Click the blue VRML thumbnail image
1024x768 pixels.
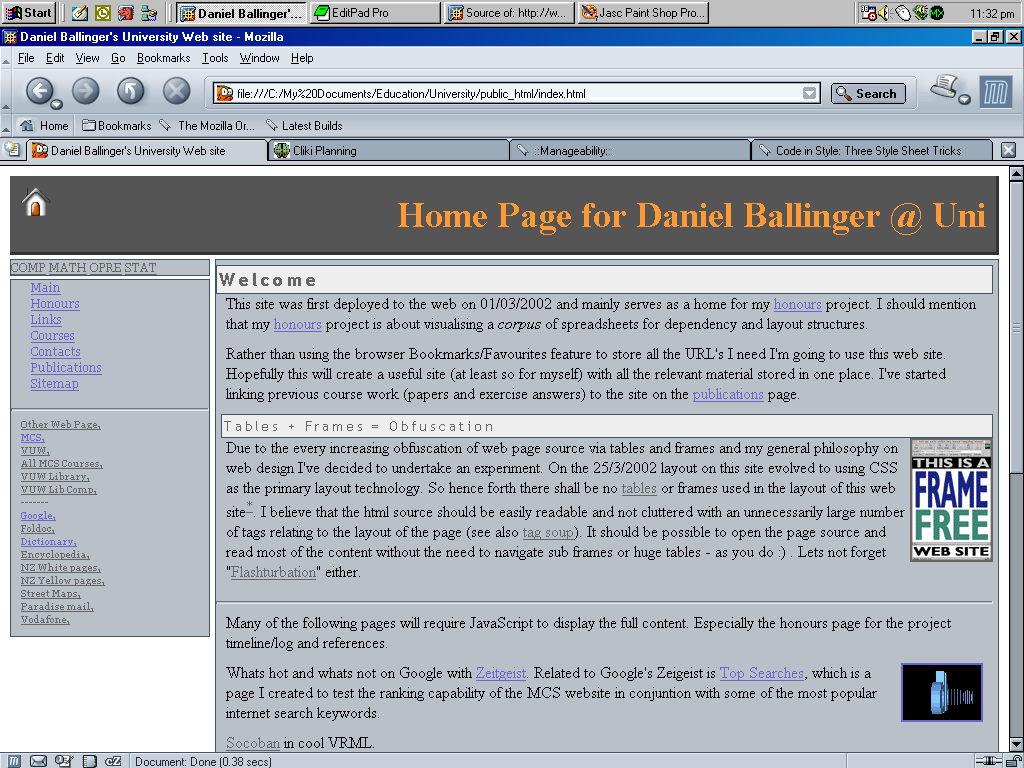click(x=942, y=692)
